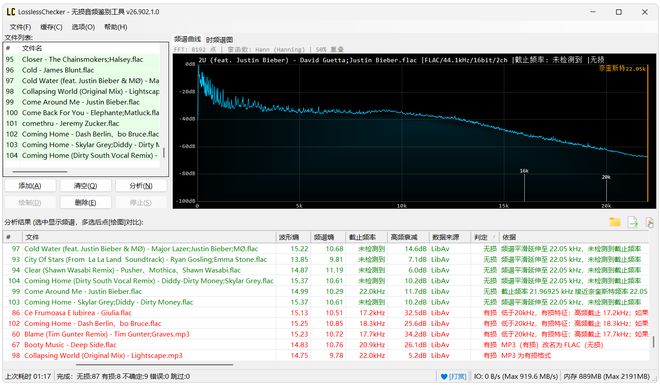Select file 99 Come Around Me in file list
The width and height of the screenshot is (660, 385).
coord(82,102)
